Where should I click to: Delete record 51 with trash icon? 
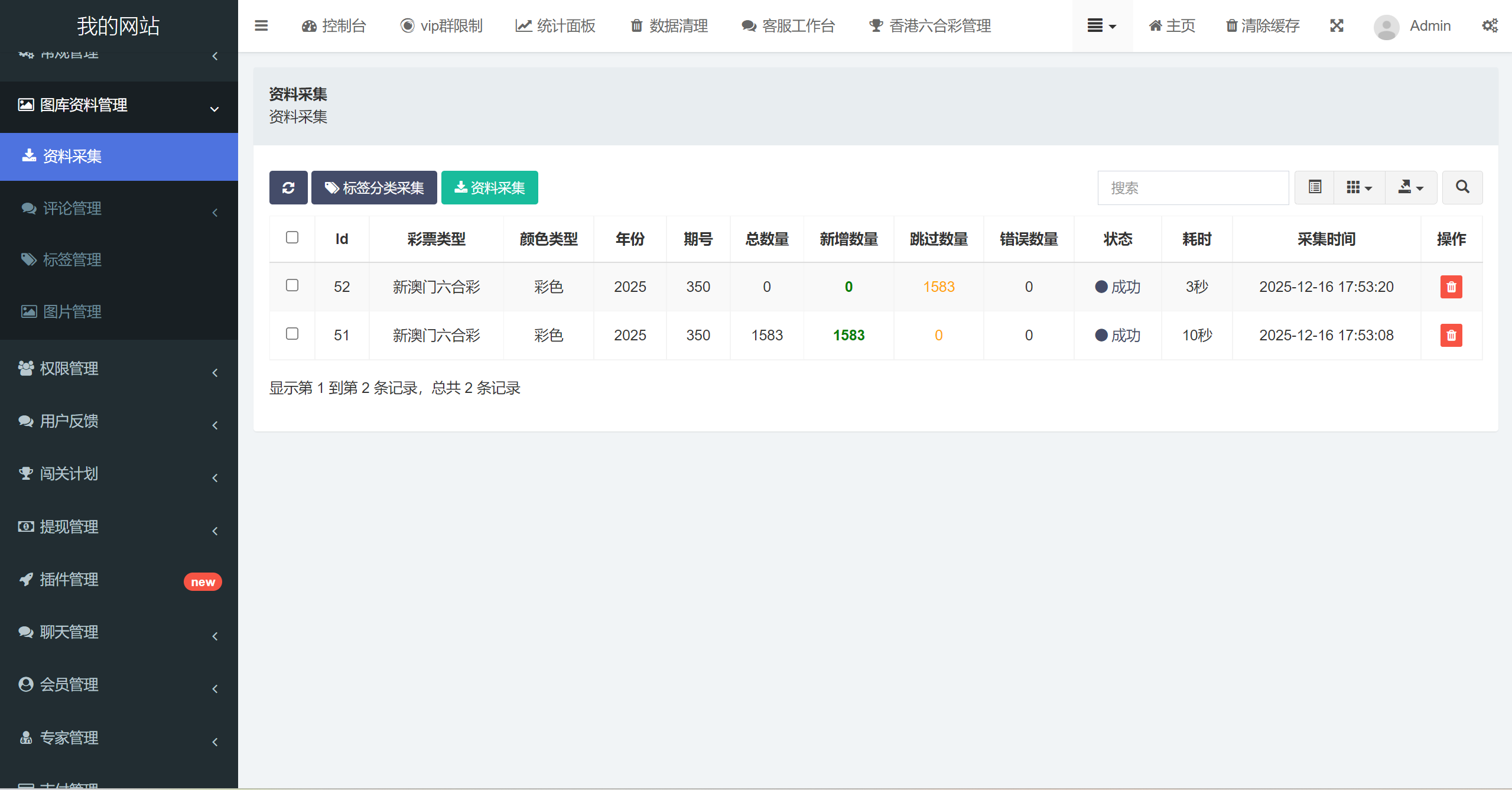1451,336
